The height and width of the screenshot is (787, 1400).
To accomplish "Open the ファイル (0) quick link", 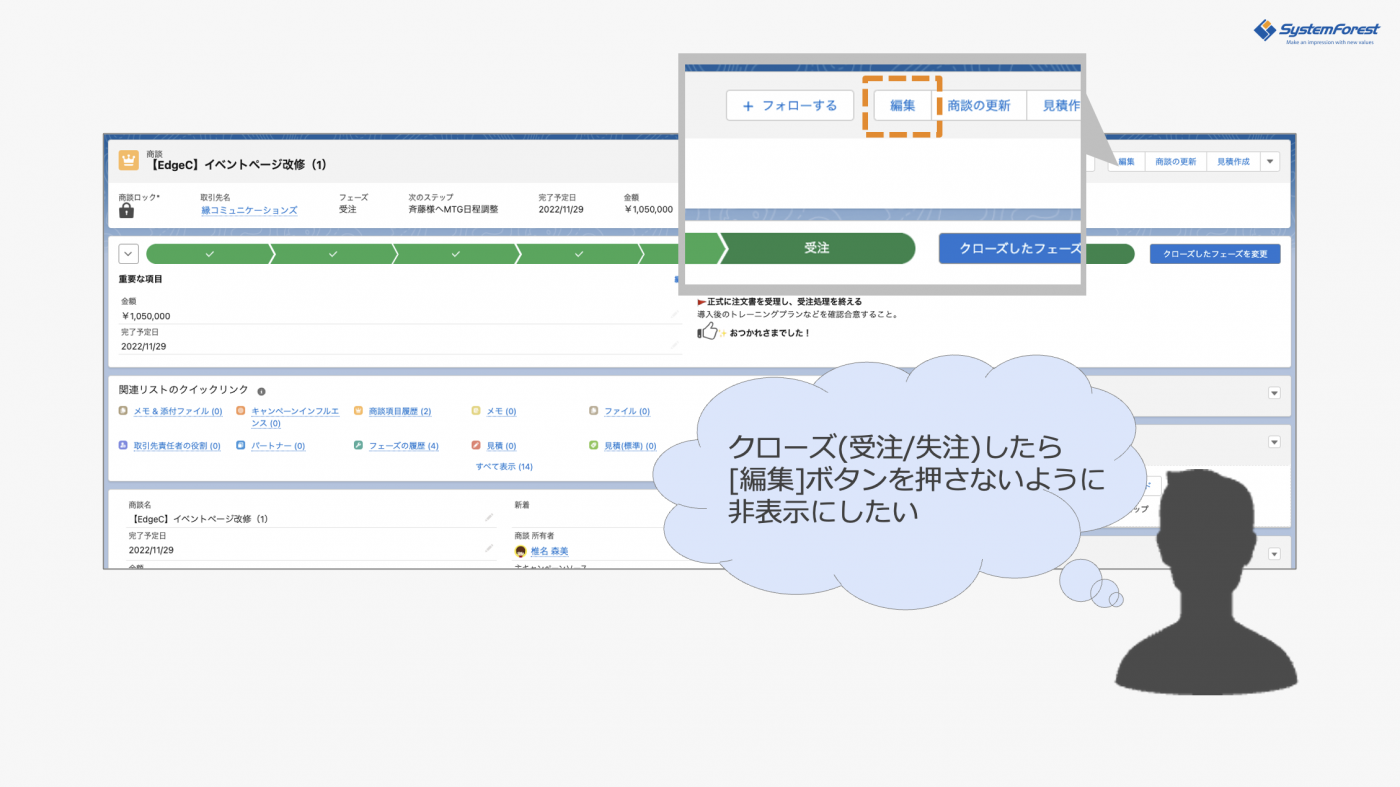I will coord(627,411).
